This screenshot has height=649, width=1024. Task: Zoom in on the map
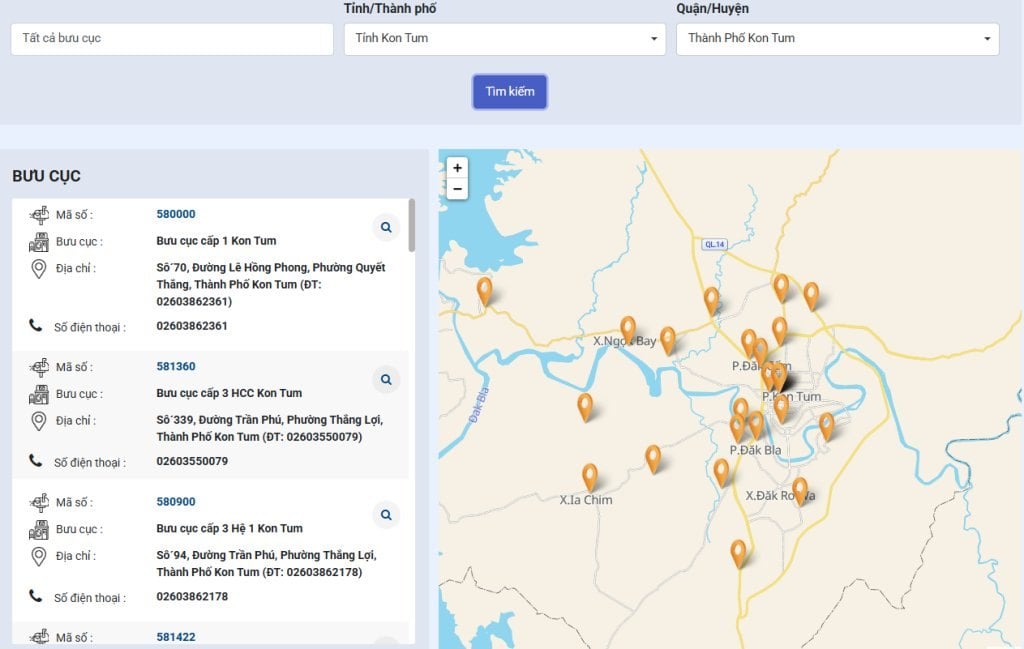[457, 168]
